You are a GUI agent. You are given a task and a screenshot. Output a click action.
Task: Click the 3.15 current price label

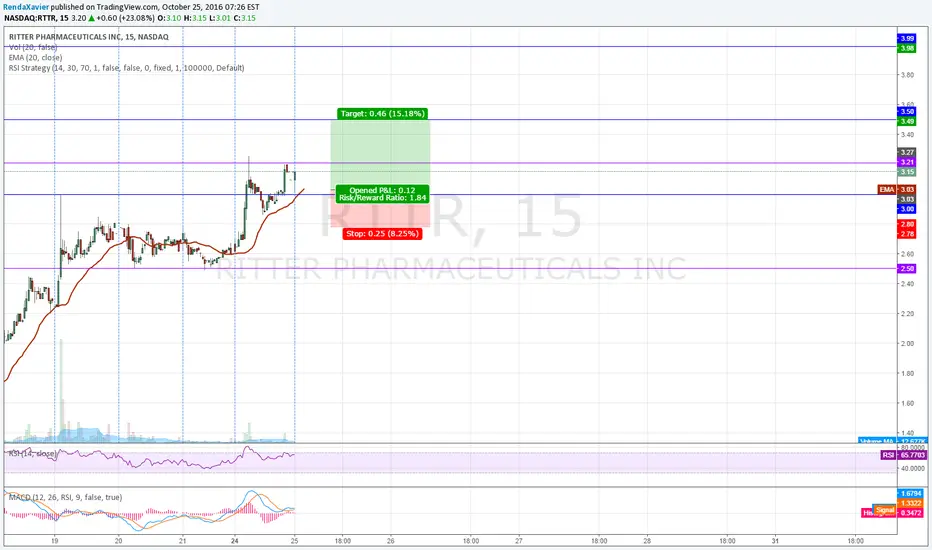pyautogui.click(x=906, y=172)
